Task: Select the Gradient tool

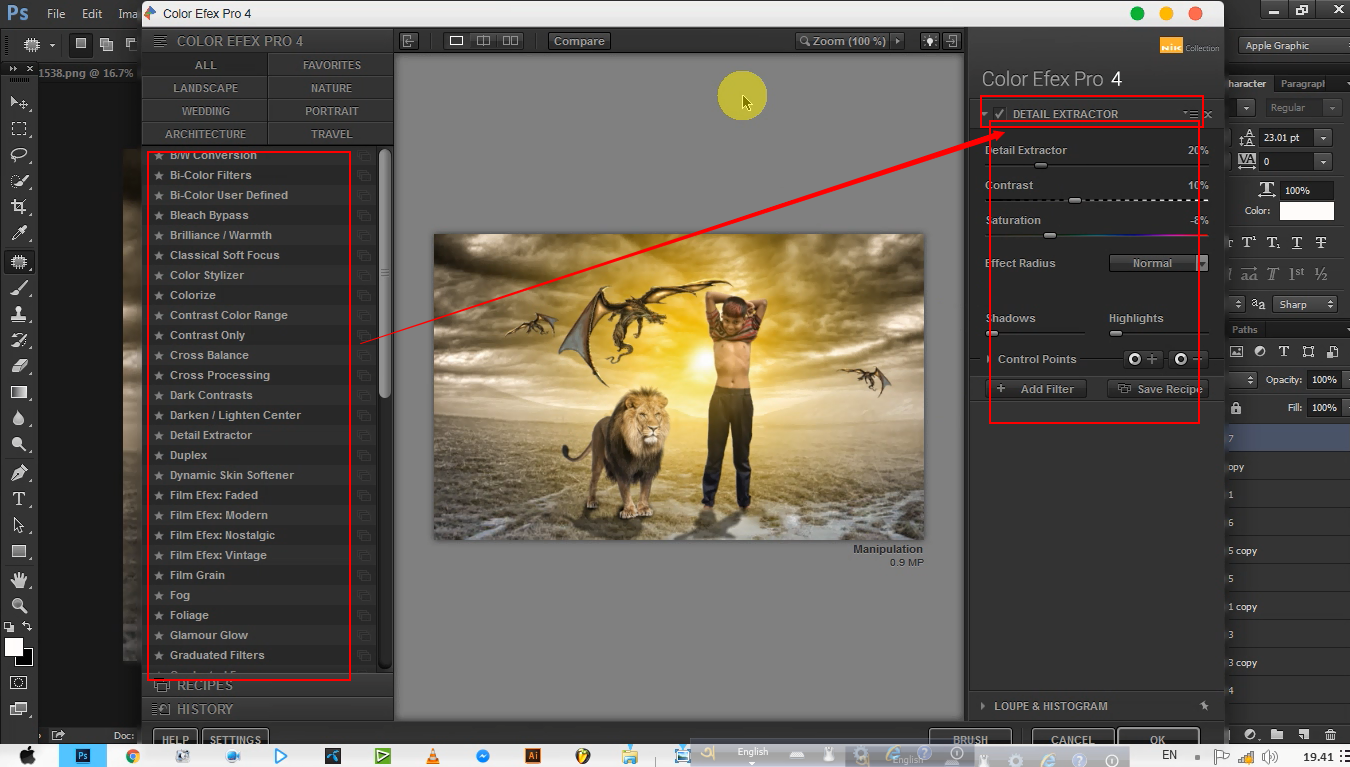Action: pyautogui.click(x=19, y=392)
